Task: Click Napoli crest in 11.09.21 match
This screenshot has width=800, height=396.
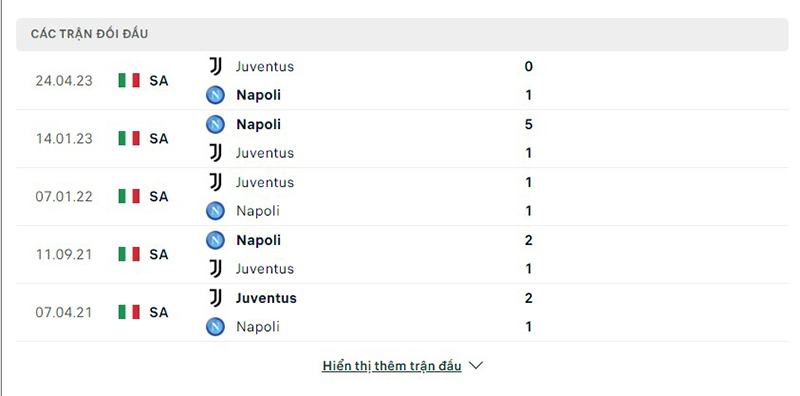Action: 215,240
